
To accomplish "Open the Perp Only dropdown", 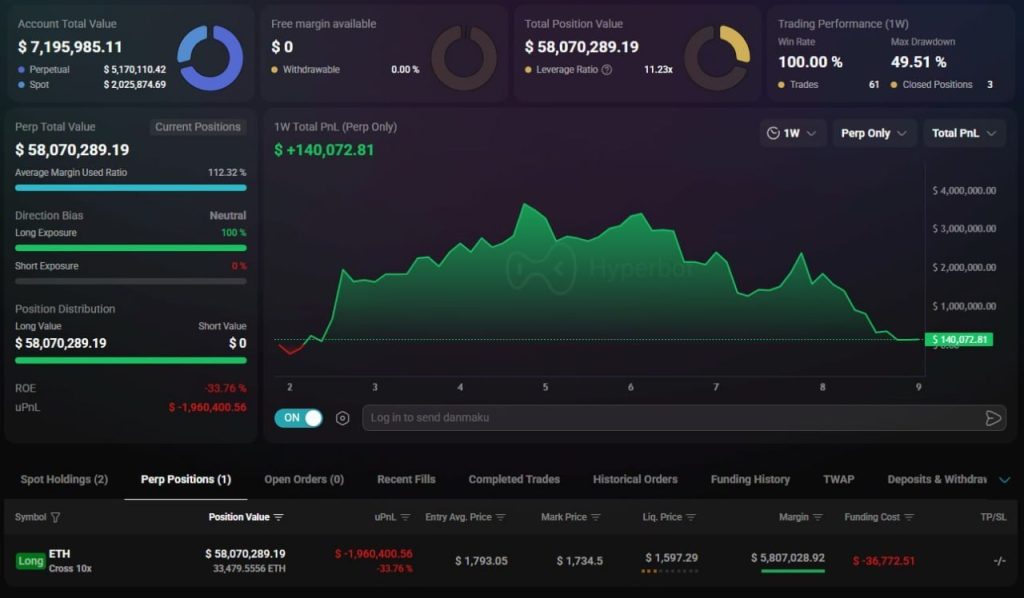I will click(873, 133).
